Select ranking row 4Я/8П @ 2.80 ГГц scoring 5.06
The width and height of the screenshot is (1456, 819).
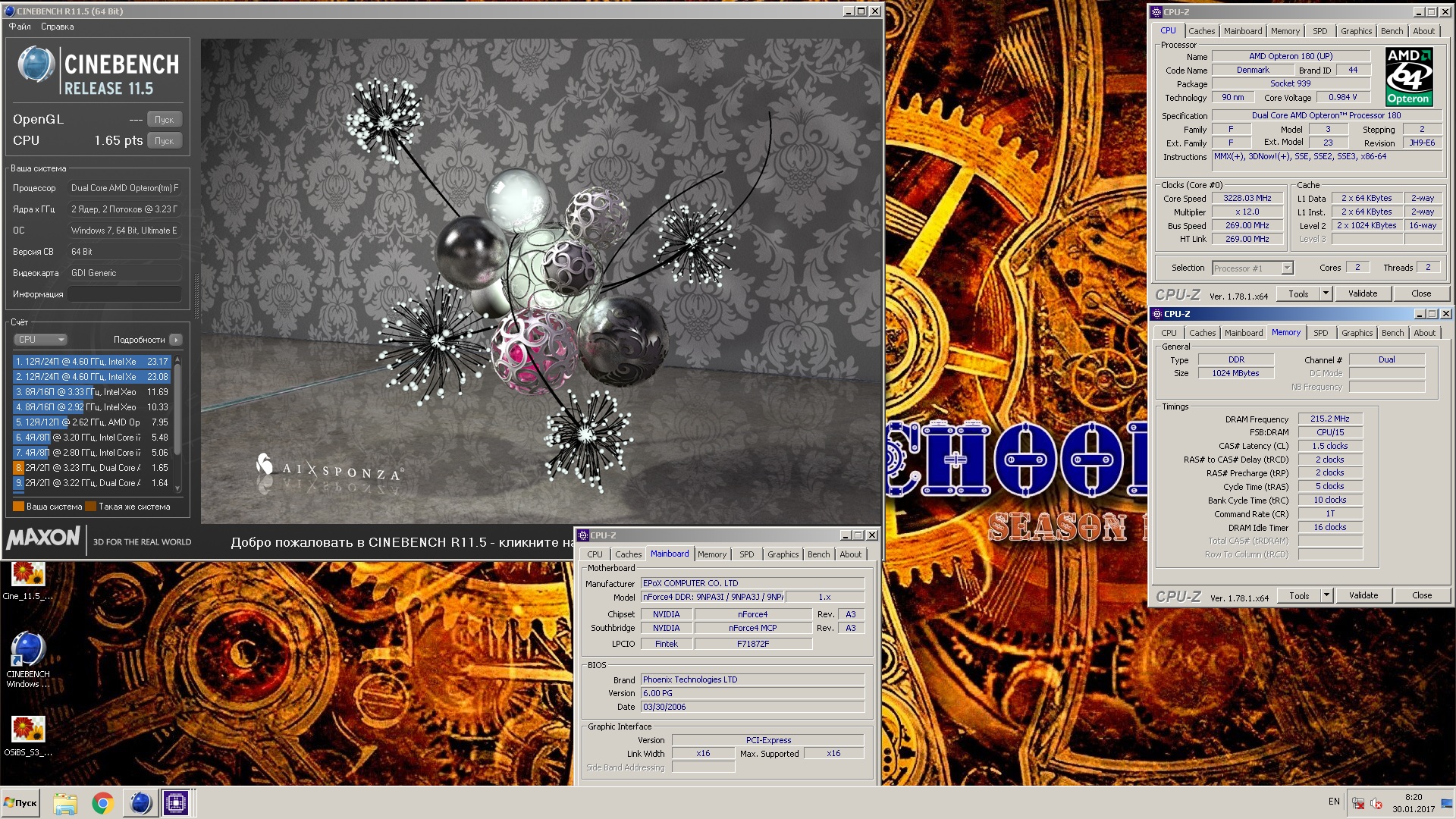tap(92, 453)
